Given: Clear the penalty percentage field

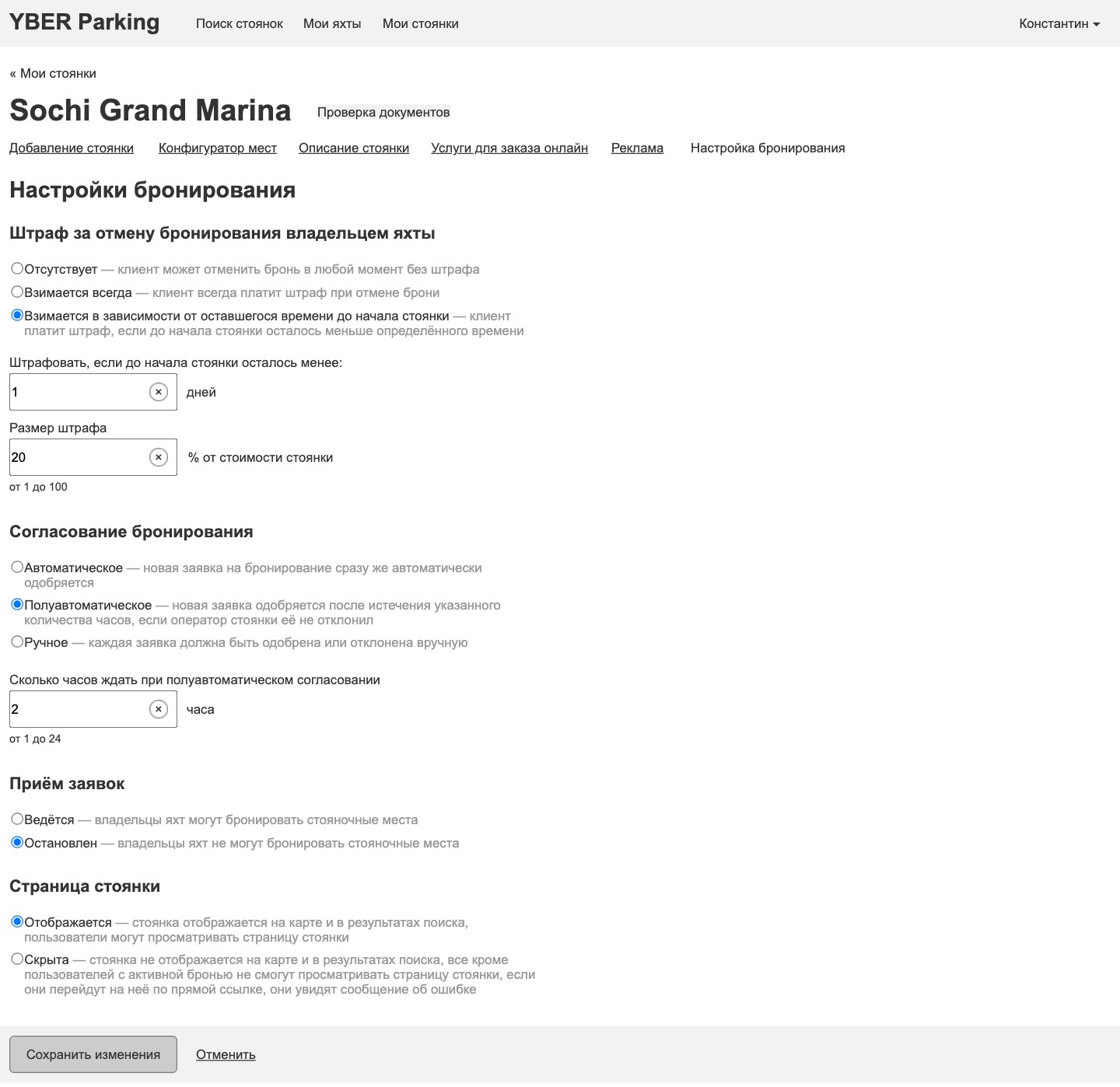Looking at the screenshot, I should (159, 457).
